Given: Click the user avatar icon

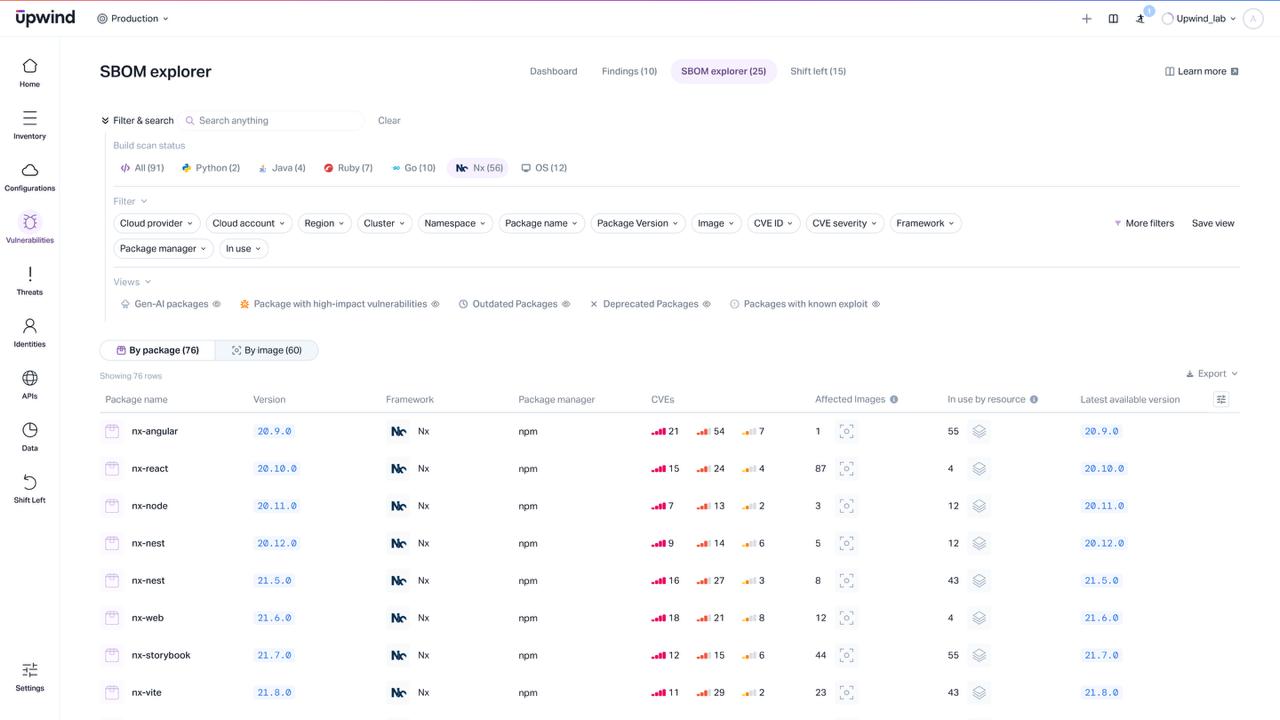Looking at the screenshot, I should 1253,18.
